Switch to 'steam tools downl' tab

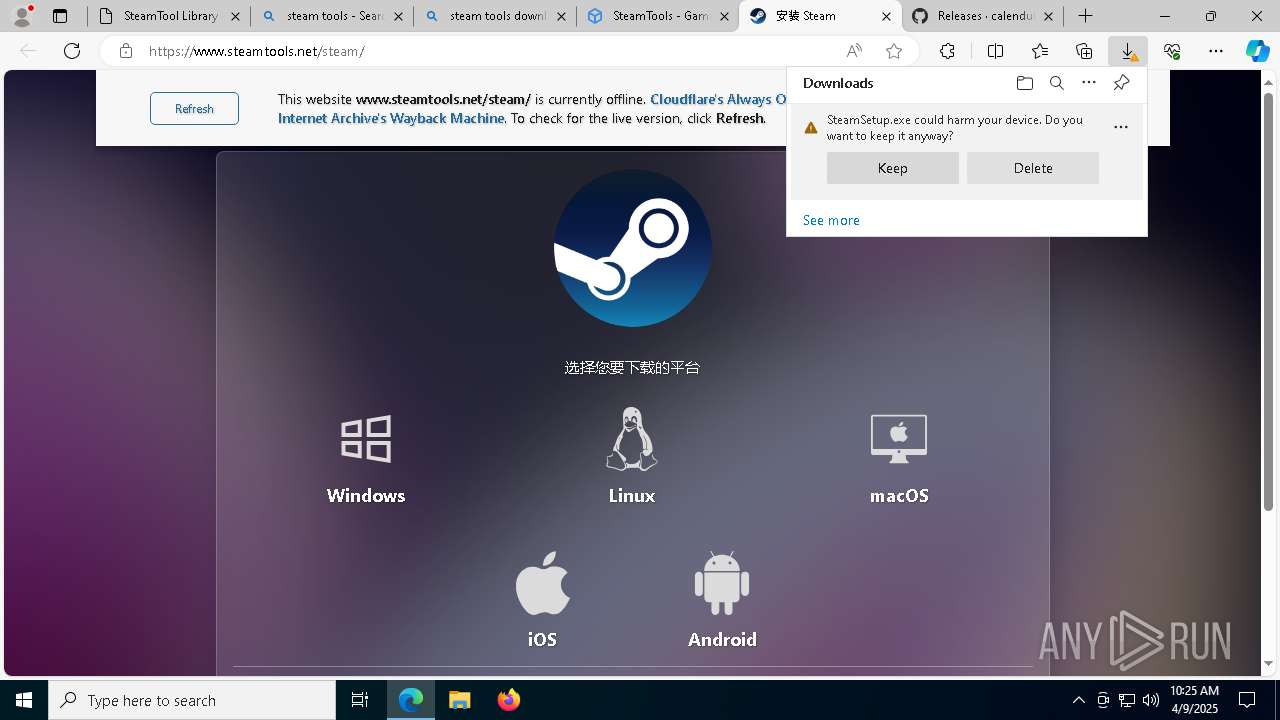pos(494,16)
